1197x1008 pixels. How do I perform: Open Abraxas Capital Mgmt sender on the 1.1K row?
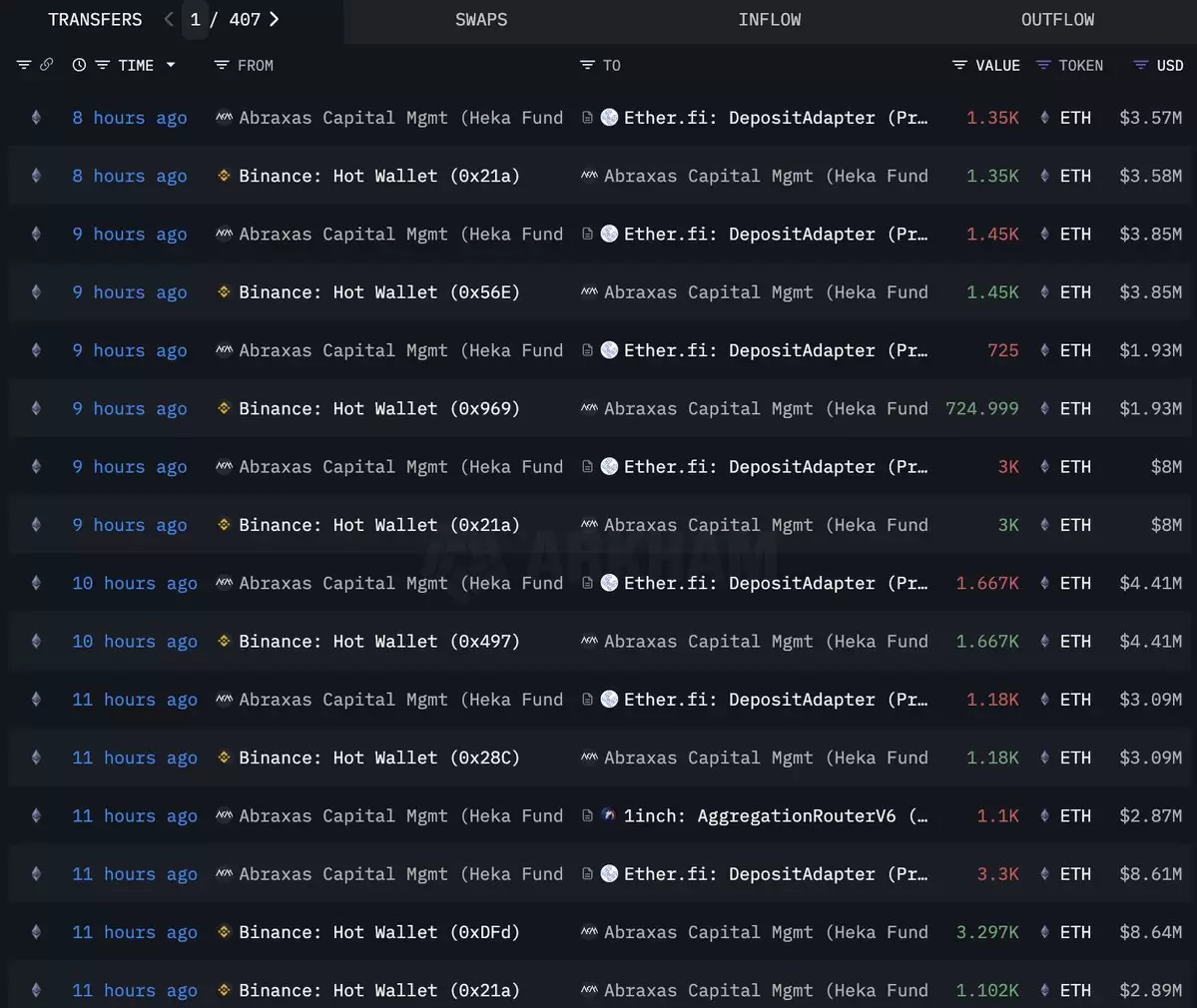(400, 815)
